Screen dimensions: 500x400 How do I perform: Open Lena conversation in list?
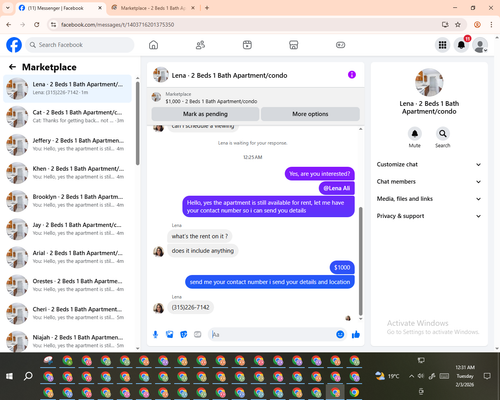point(67,88)
